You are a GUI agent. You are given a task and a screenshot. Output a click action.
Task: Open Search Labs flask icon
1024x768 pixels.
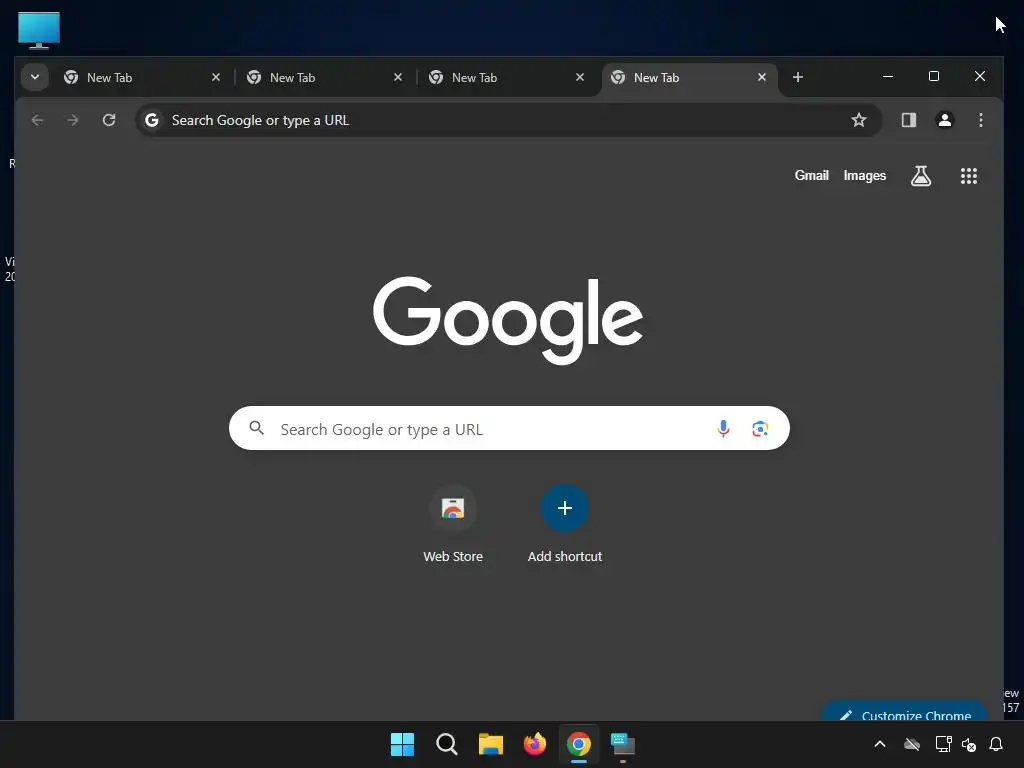921,176
